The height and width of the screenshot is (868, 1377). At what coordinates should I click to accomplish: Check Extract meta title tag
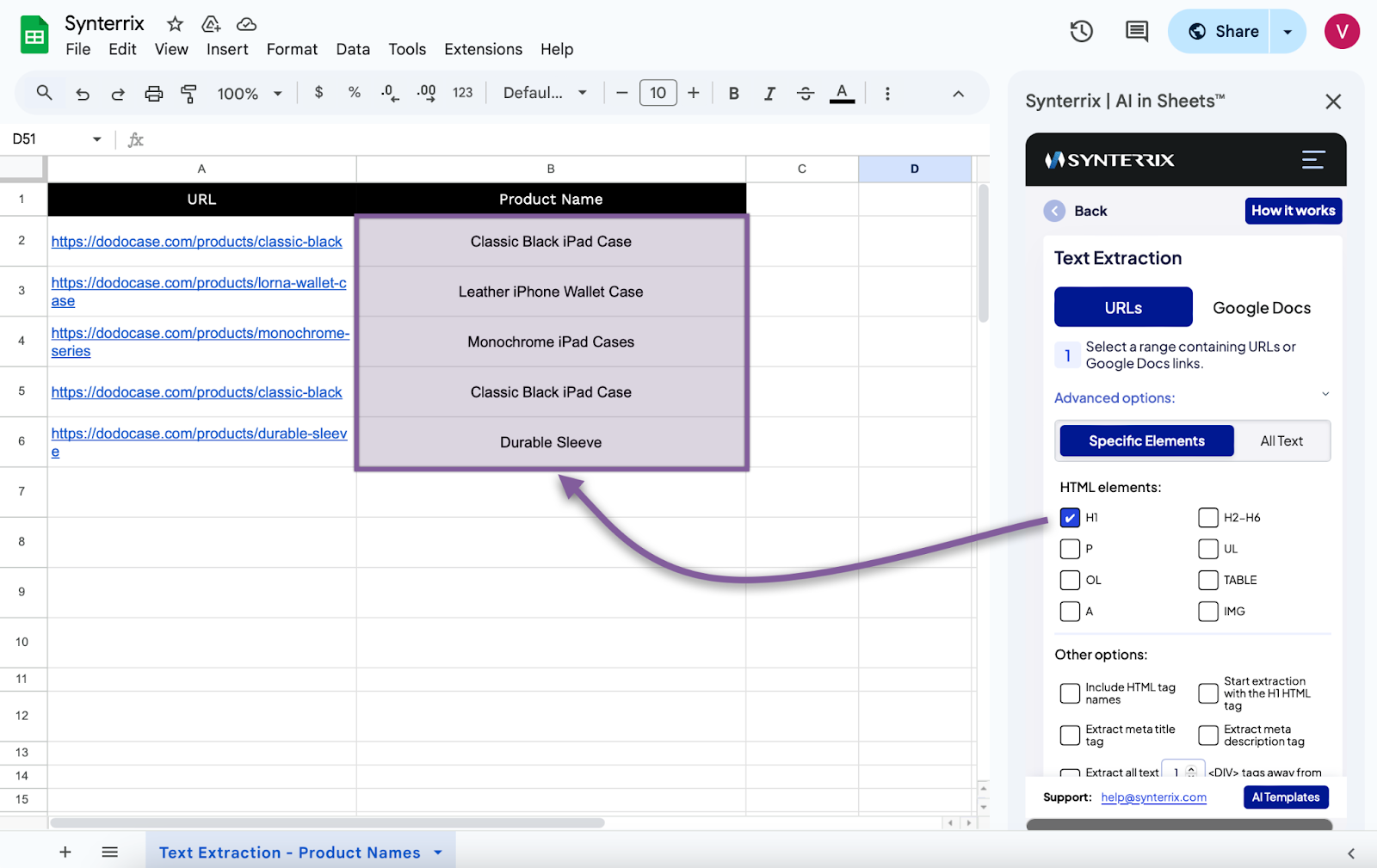tap(1070, 736)
